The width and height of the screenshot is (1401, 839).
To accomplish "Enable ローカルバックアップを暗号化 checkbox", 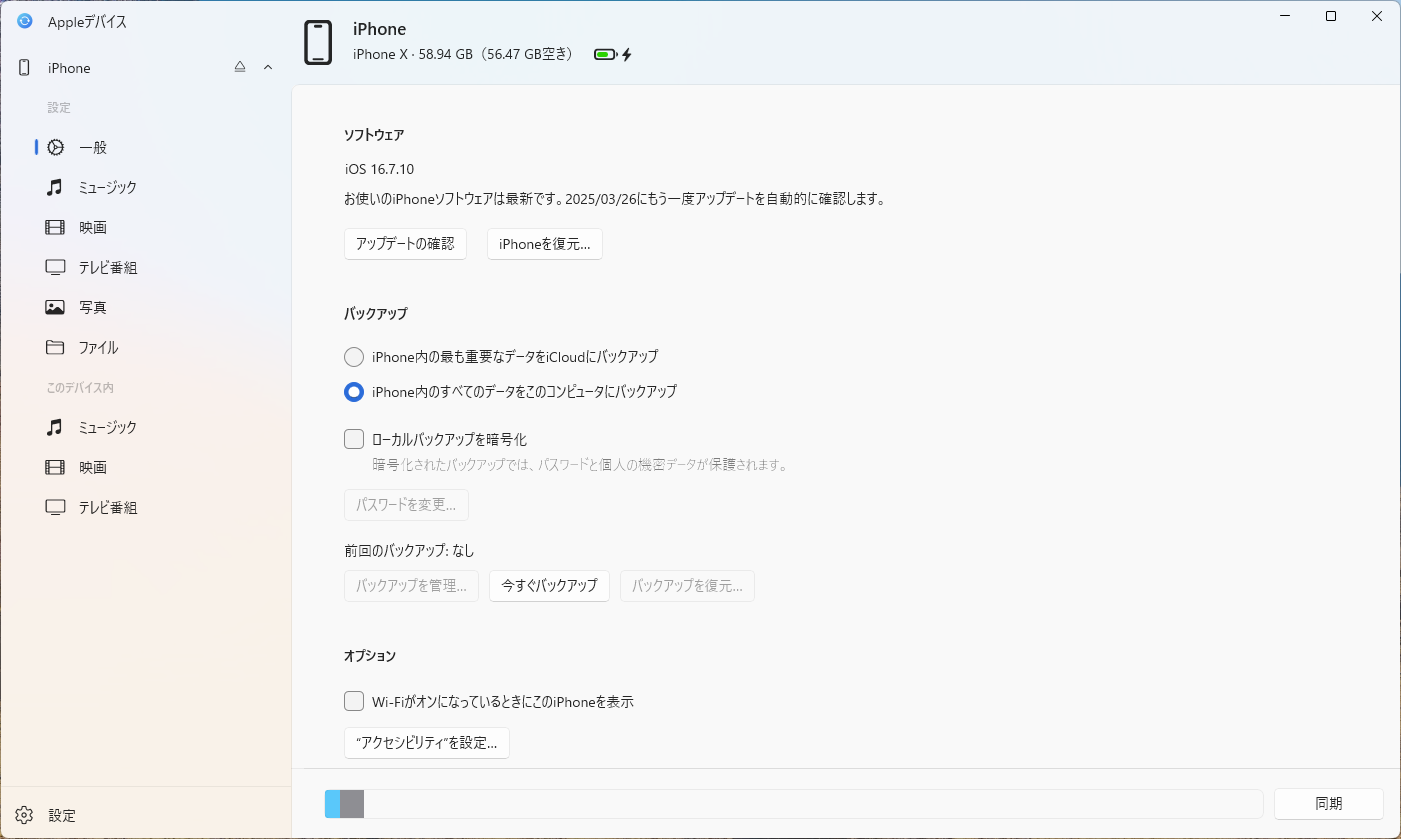I will pyautogui.click(x=353, y=438).
